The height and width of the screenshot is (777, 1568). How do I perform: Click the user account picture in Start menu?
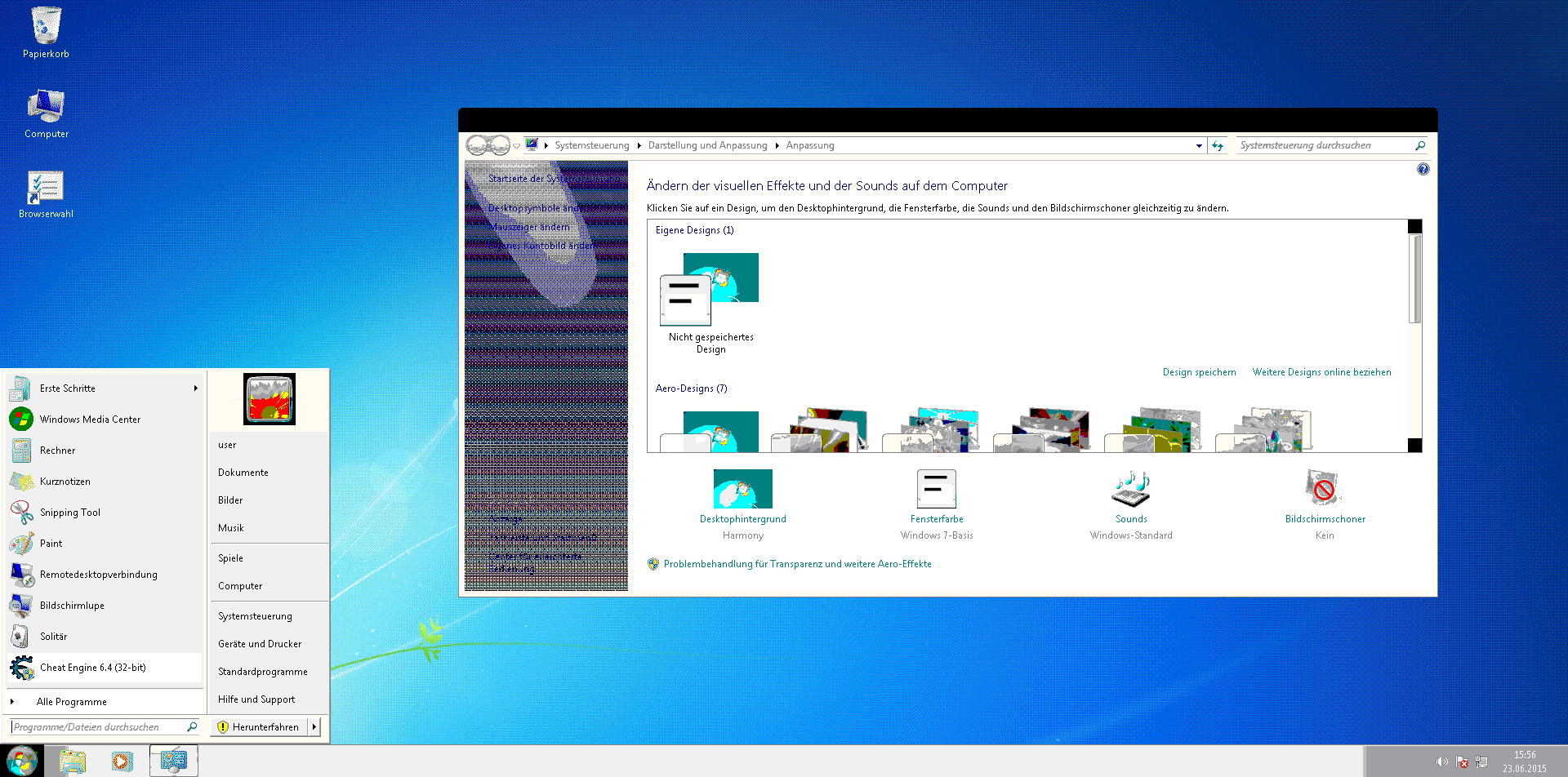click(x=269, y=399)
